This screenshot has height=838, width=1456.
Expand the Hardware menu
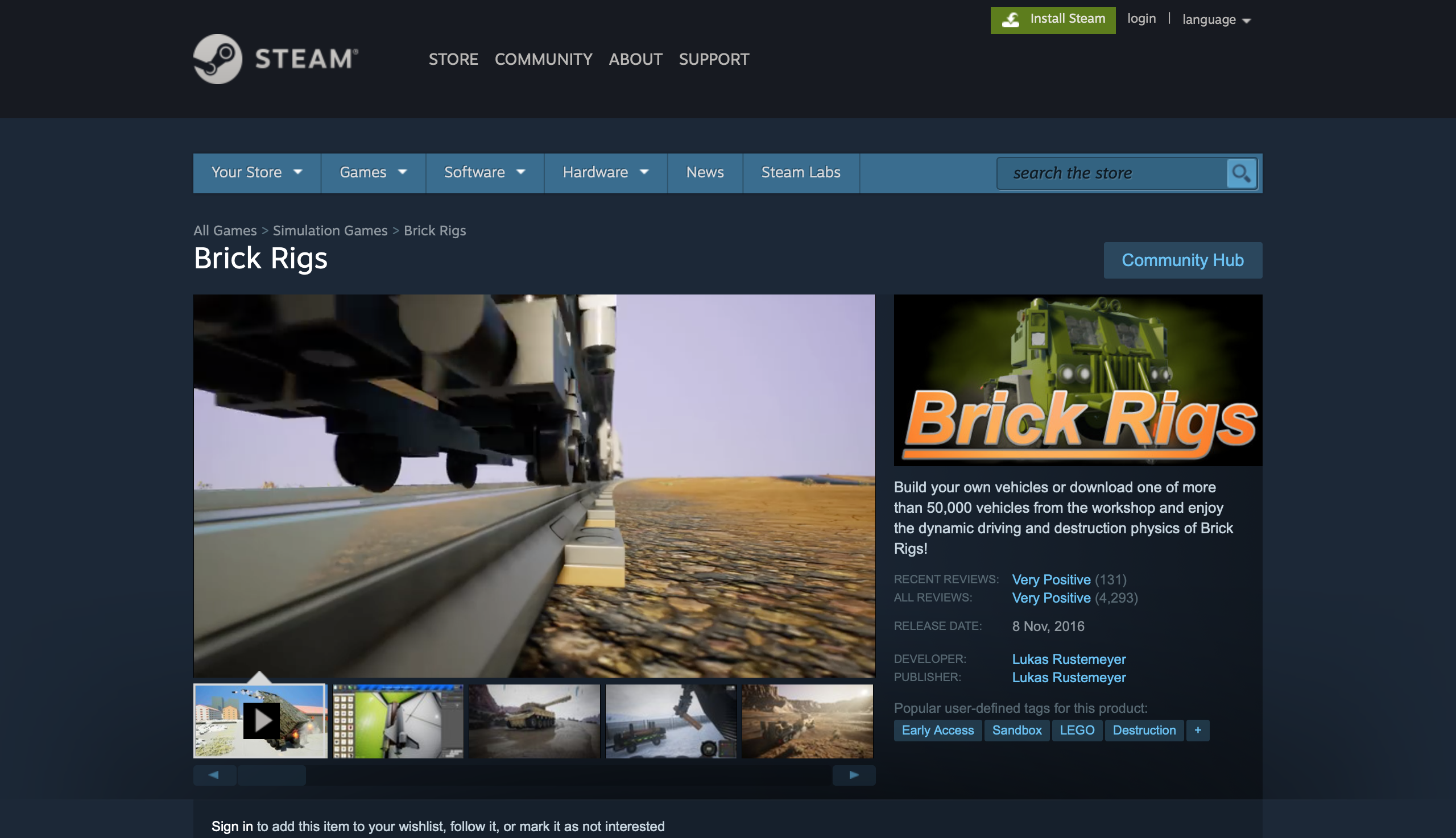tap(606, 173)
